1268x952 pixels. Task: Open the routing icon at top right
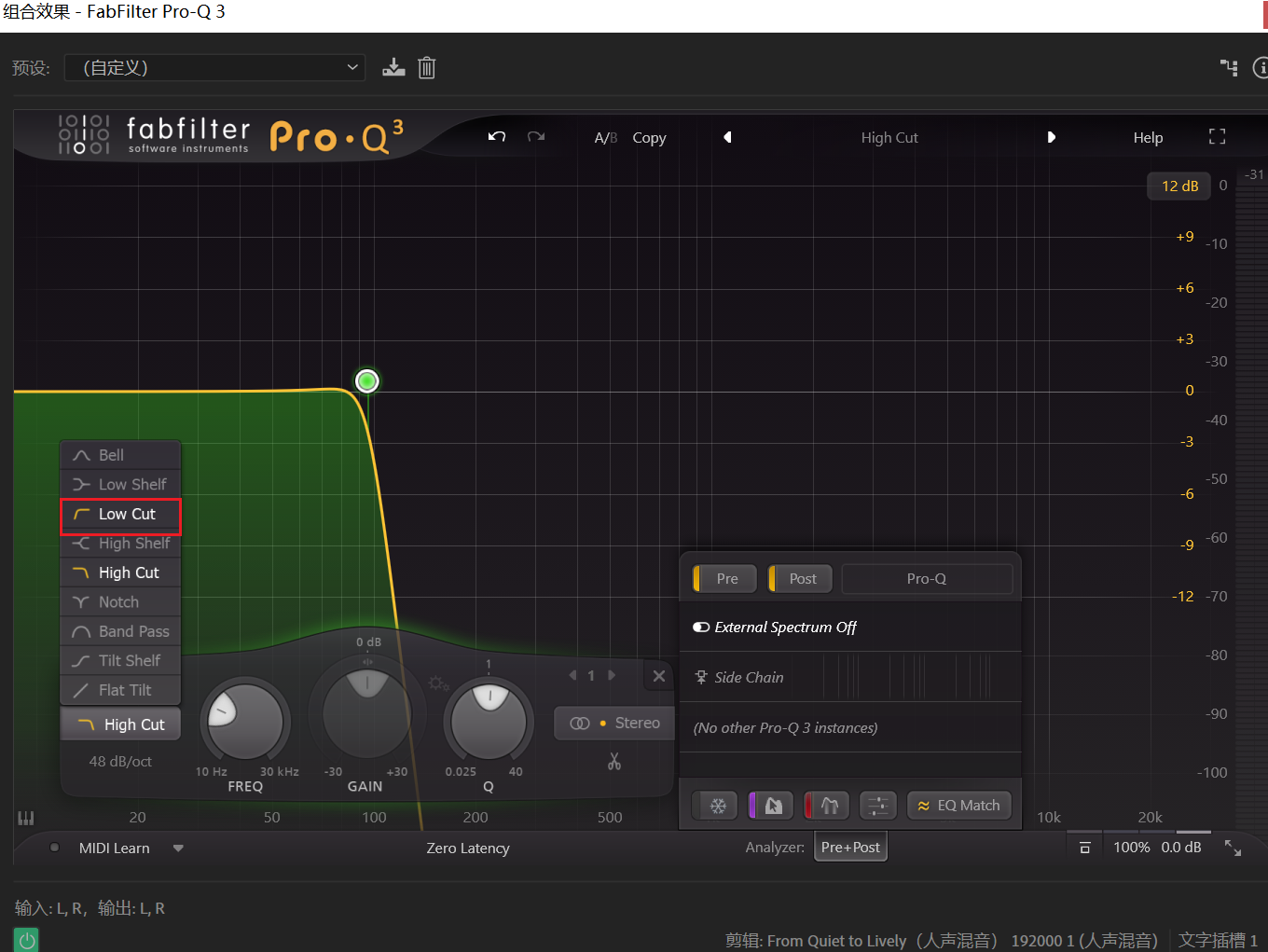(1229, 67)
